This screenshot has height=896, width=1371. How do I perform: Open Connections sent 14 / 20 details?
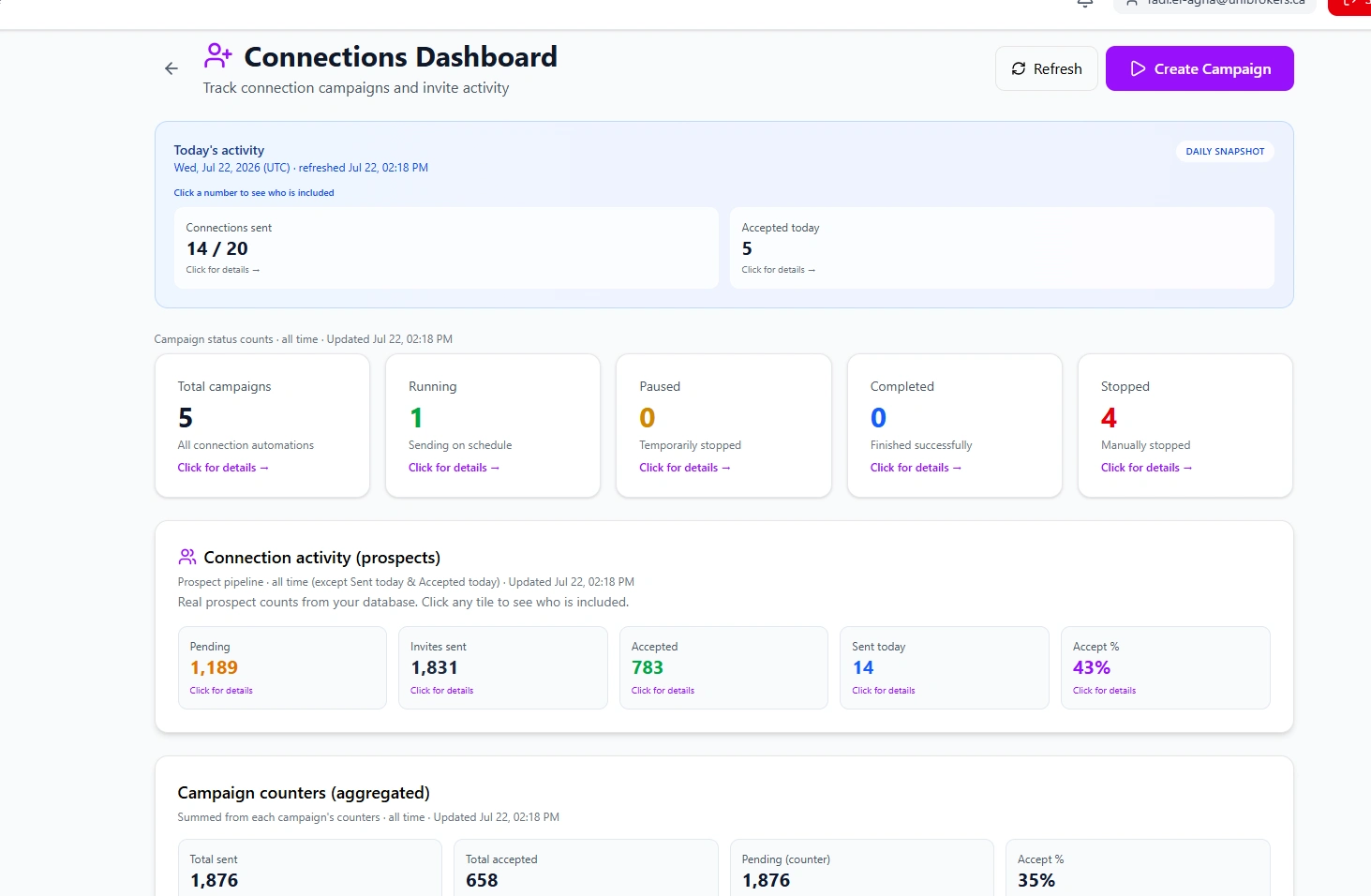point(446,247)
